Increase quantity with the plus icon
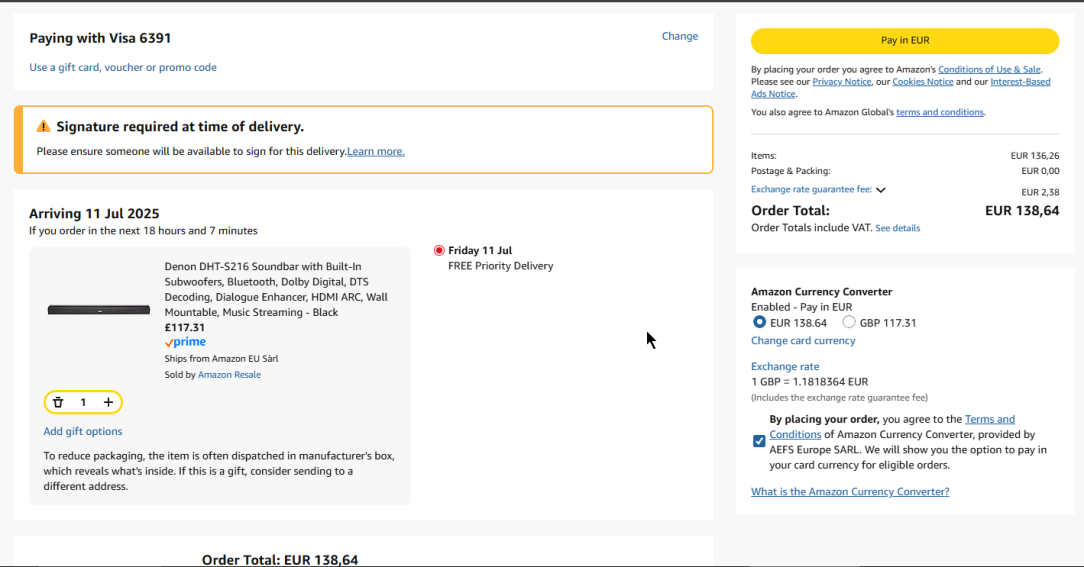Image resolution: width=1084 pixels, height=567 pixels. tap(109, 402)
